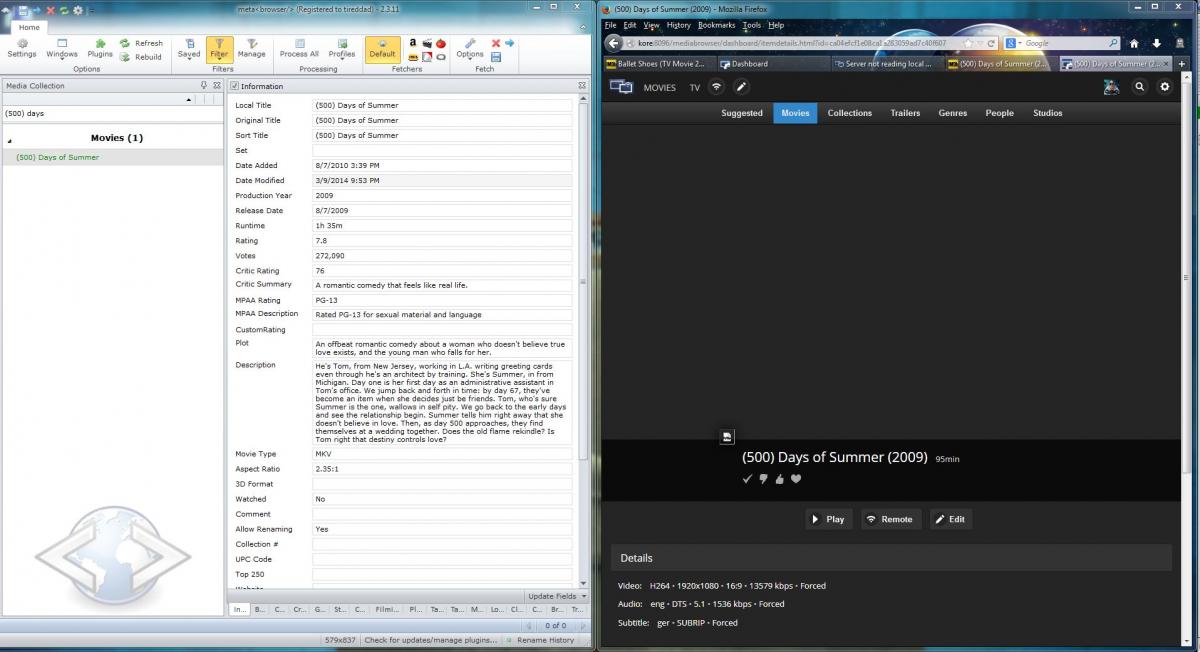
Task: Click Check for updates/manage plugins in status bar
Action: click(430, 640)
